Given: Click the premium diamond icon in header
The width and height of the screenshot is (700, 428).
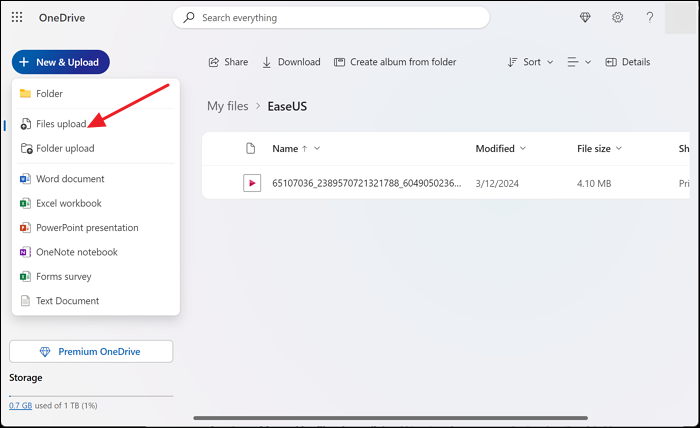Looking at the screenshot, I should [x=585, y=17].
